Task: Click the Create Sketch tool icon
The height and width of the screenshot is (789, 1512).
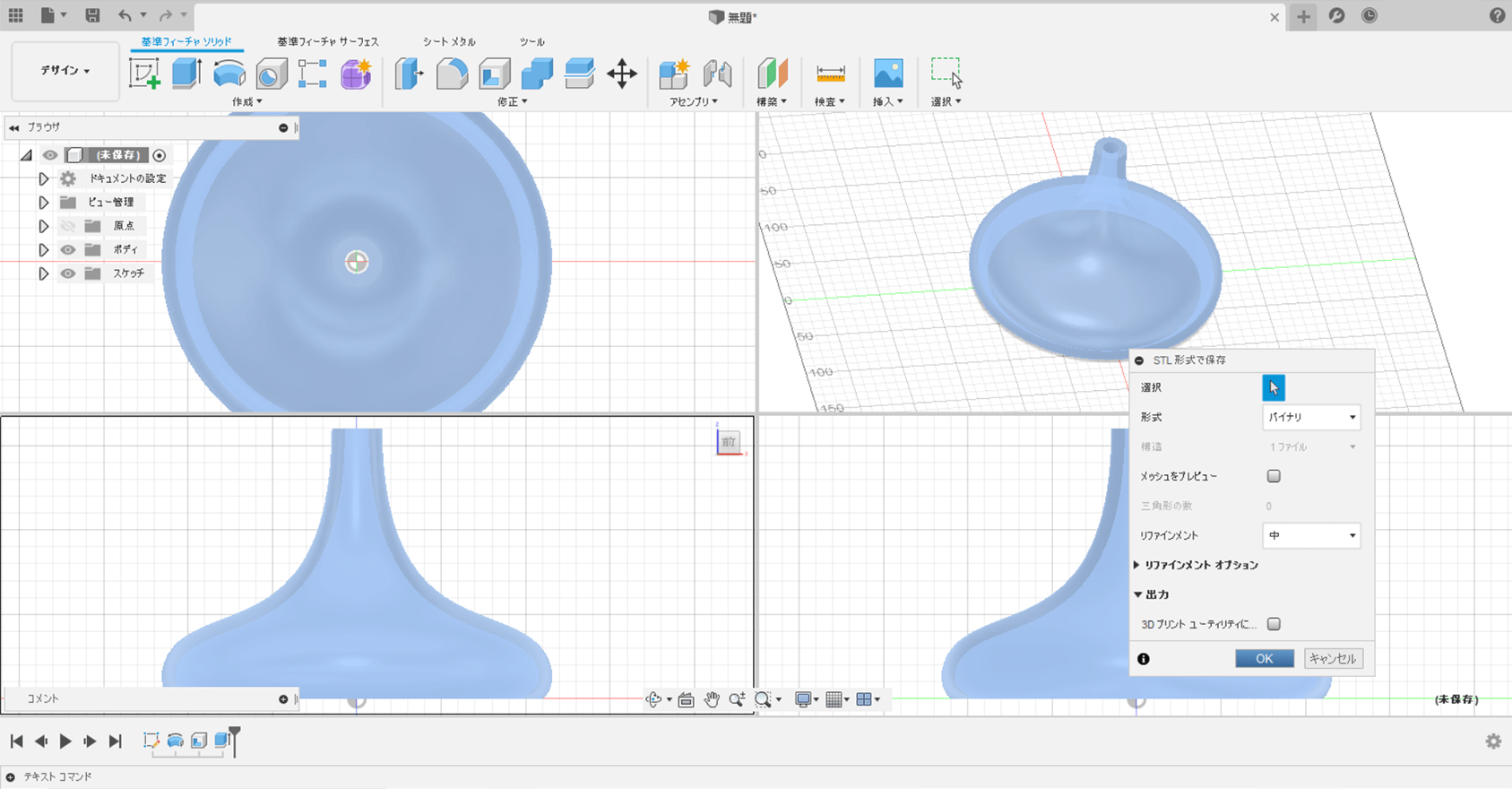Action: (144, 74)
